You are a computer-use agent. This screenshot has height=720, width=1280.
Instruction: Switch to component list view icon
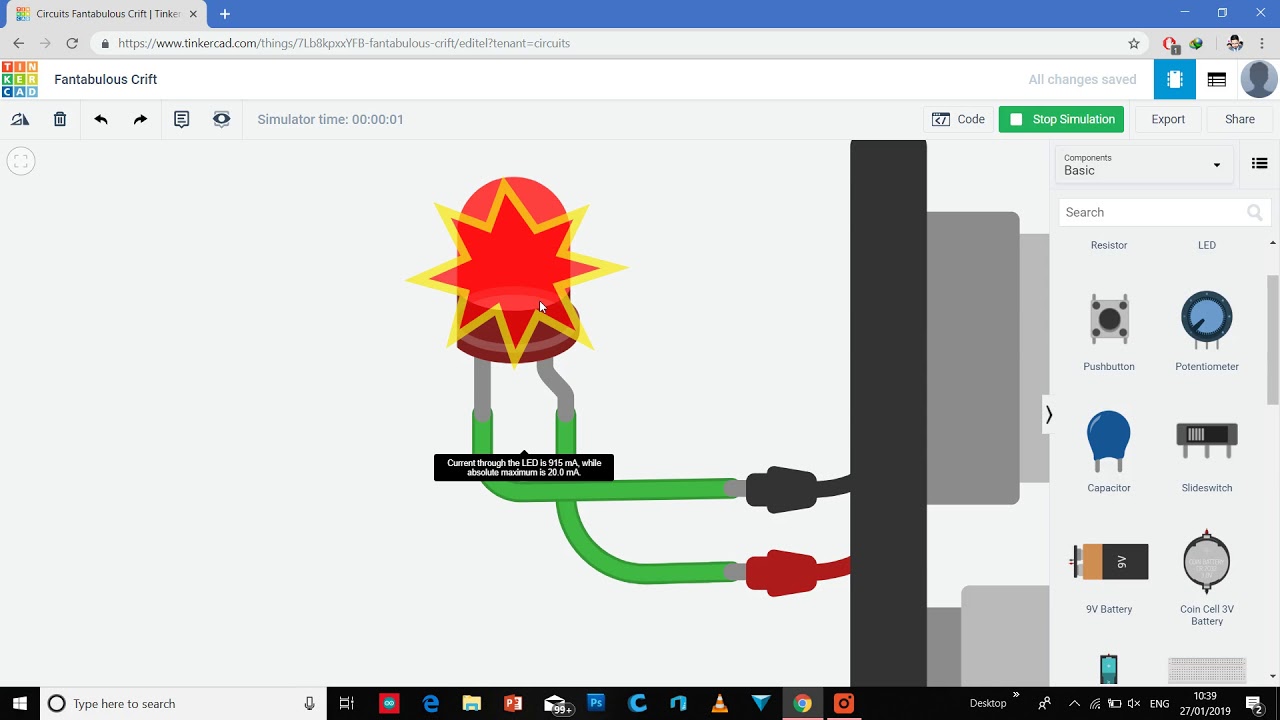pyautogui.click(x=1217, y=79)
